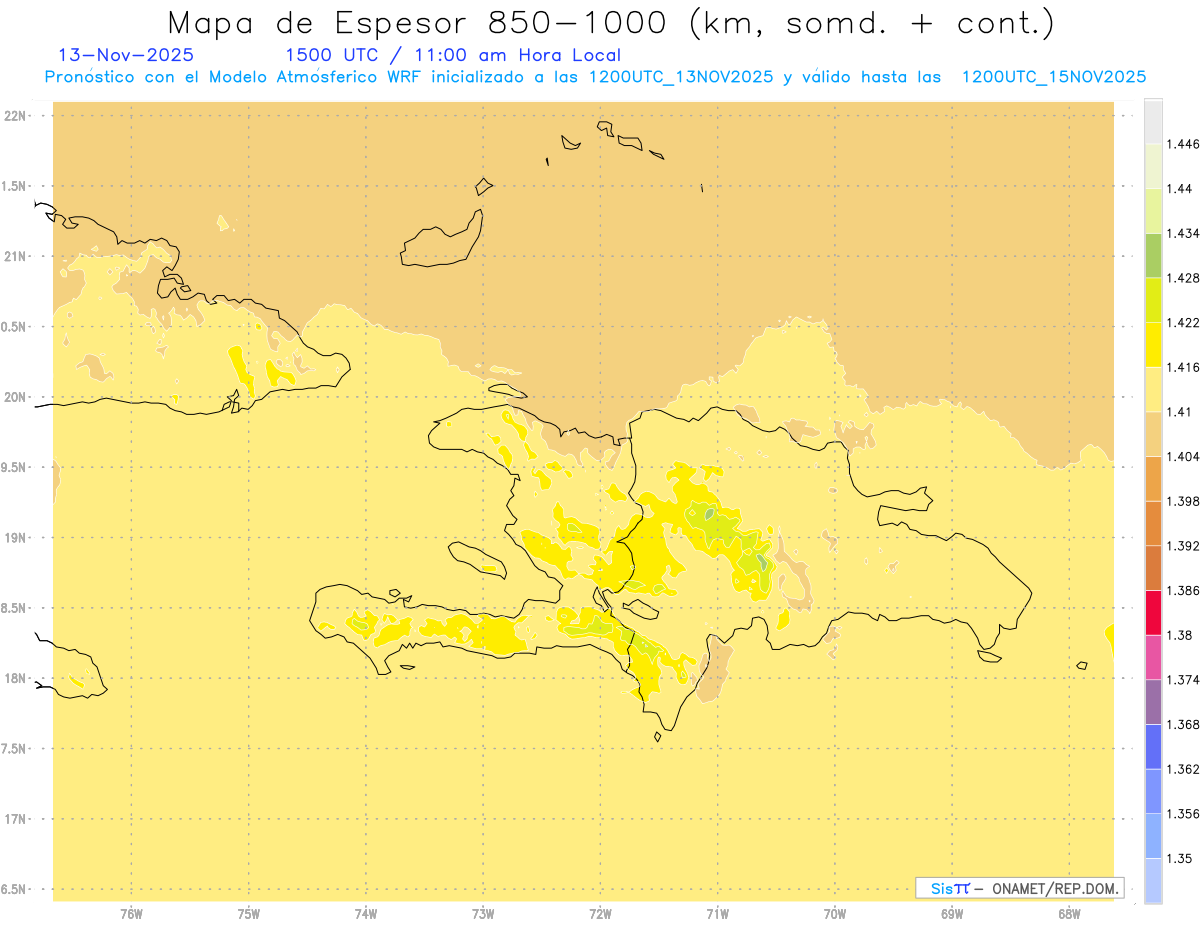Click the '1.416' colorbar value
The image size is (1200, 927).
tap(1183, 367)
